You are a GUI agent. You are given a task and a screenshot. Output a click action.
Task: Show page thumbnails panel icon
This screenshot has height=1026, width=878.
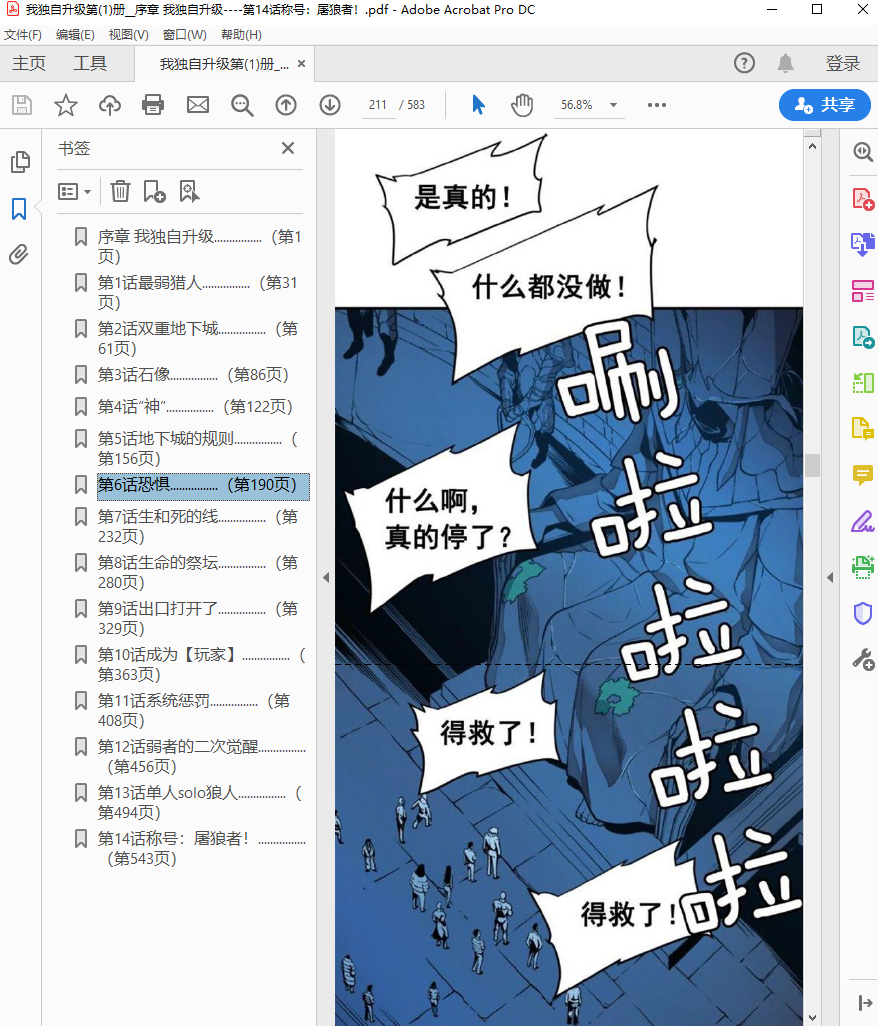(20, 162)
